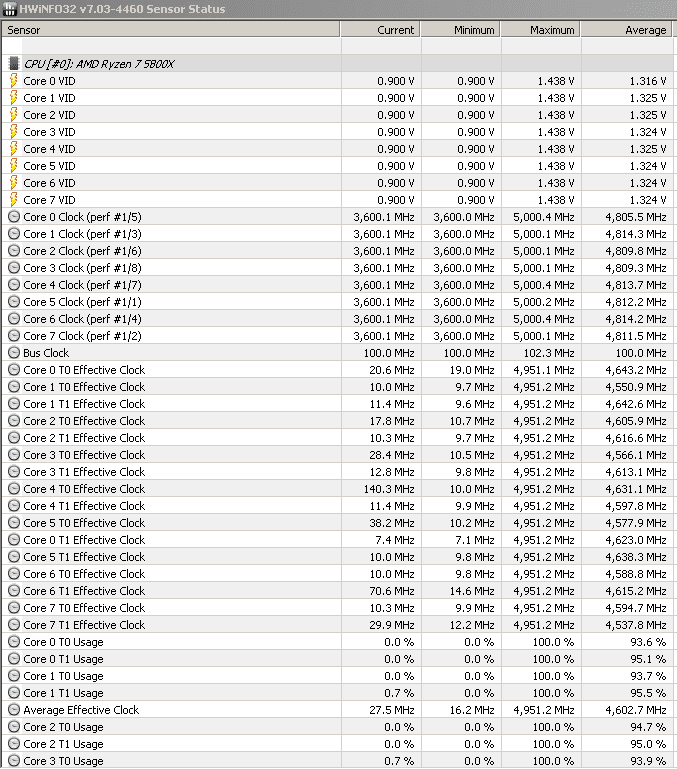Click the voltage icon next to Core 3 VID

point(14,132)
